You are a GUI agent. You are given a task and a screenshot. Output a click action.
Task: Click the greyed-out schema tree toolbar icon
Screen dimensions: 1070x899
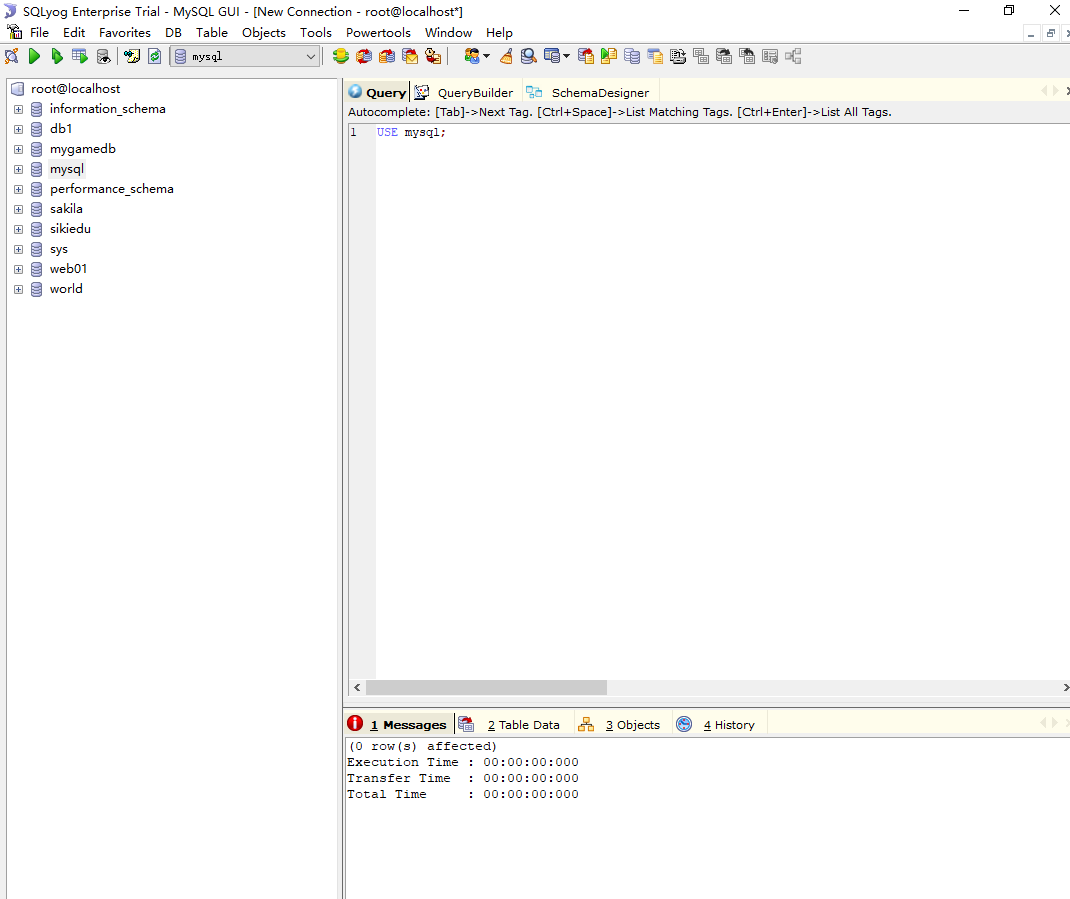click(x=793, y=57)
